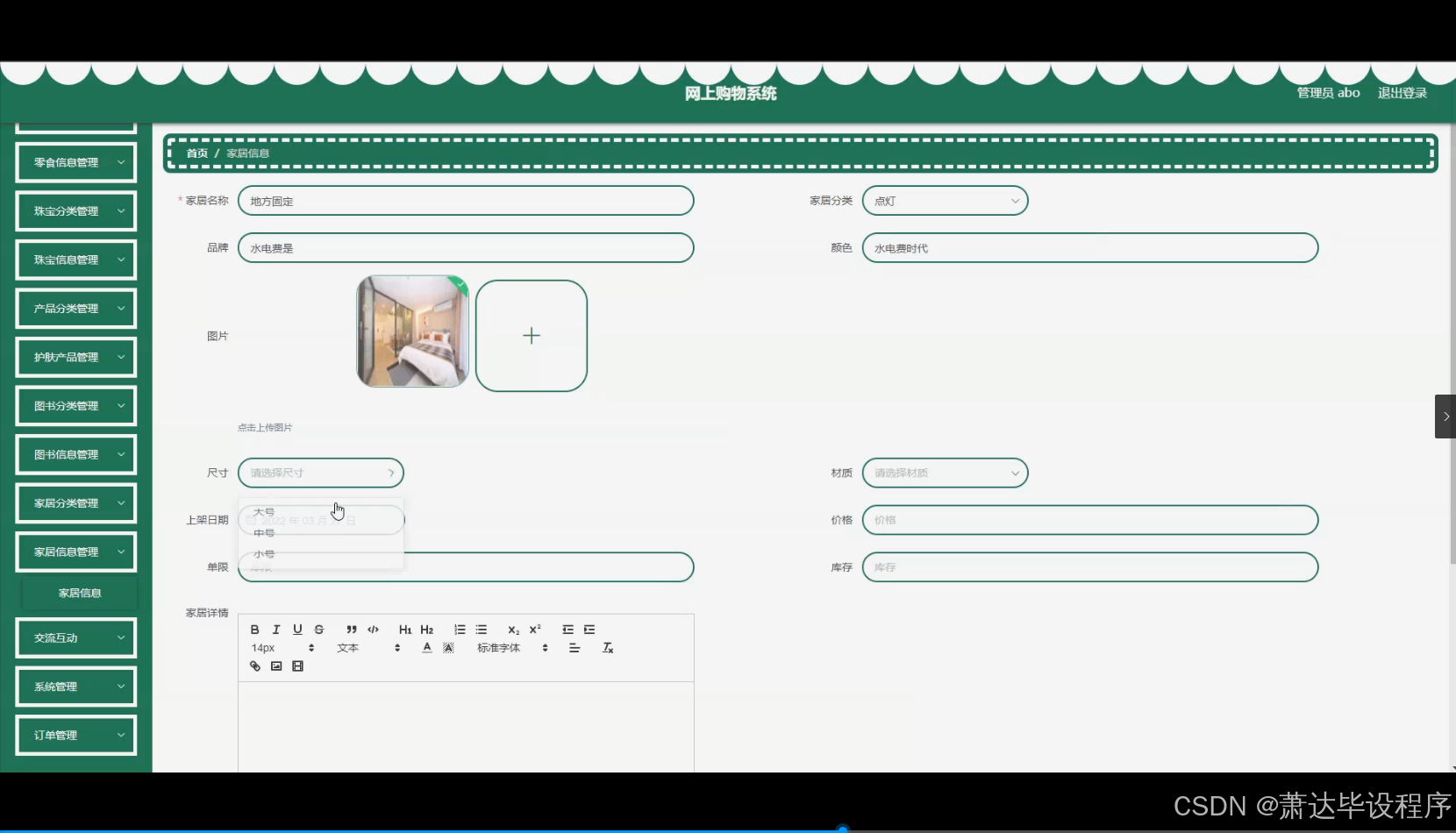Apply superscript formatting

(535, 630)
